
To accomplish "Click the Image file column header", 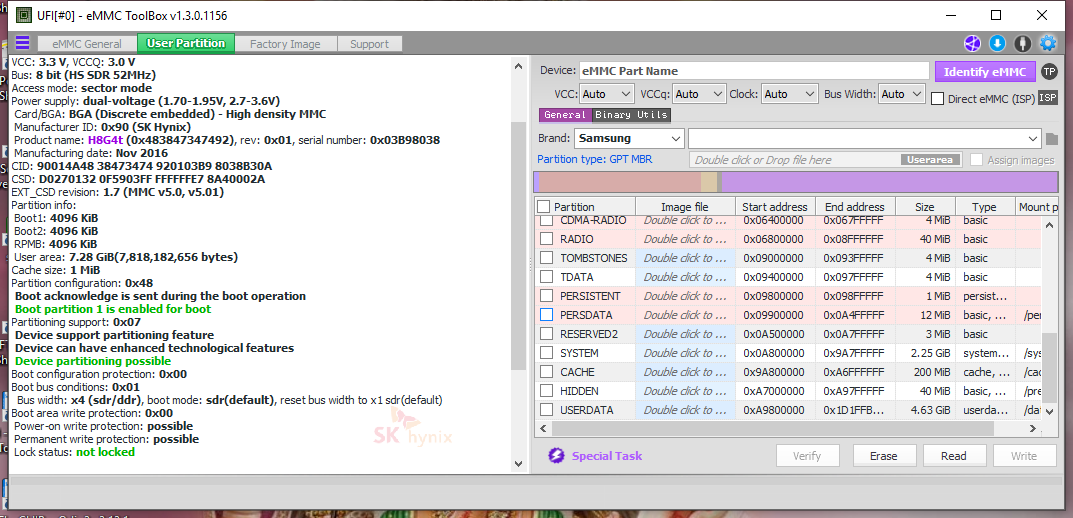I will point(684,207).
